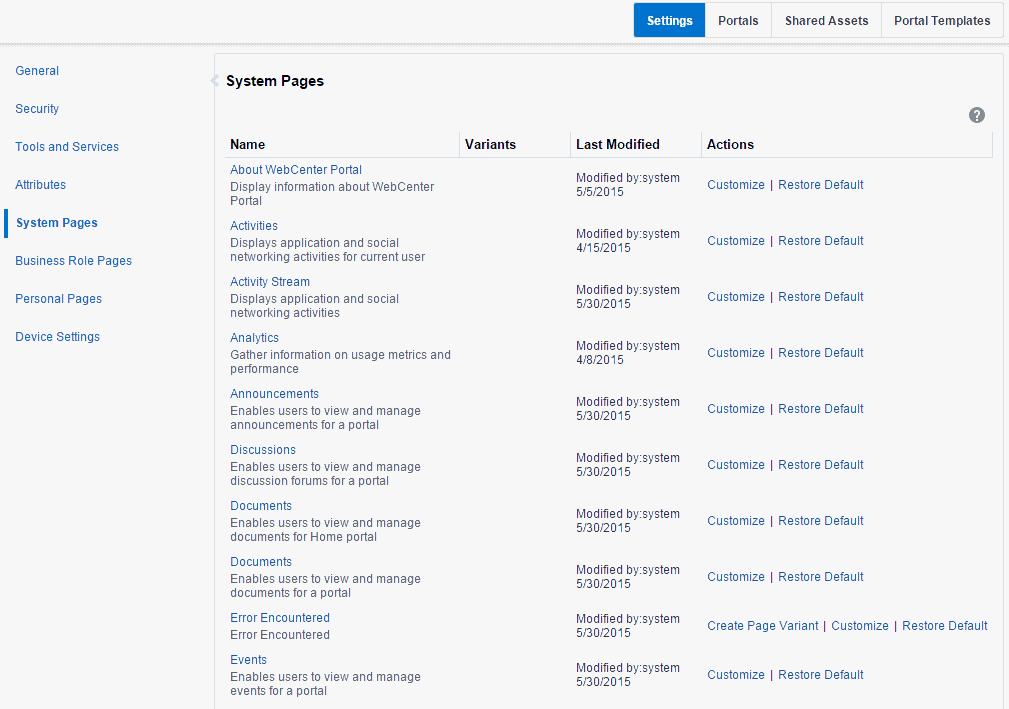
Task: Open the Analytics system page link
Action: (254, 338)
